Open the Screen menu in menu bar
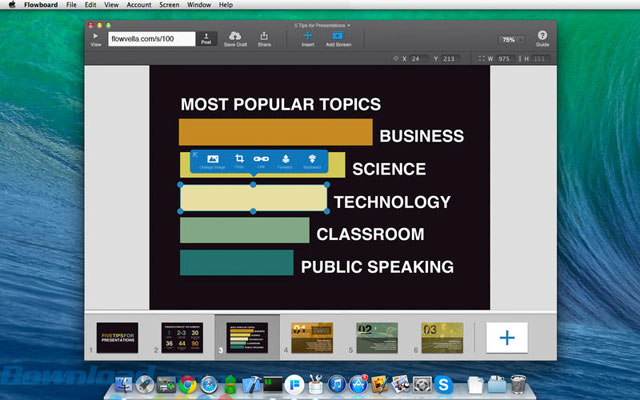The height and width of the screenshot is (400, 640). pyautogui.click(x=169, y=5)
